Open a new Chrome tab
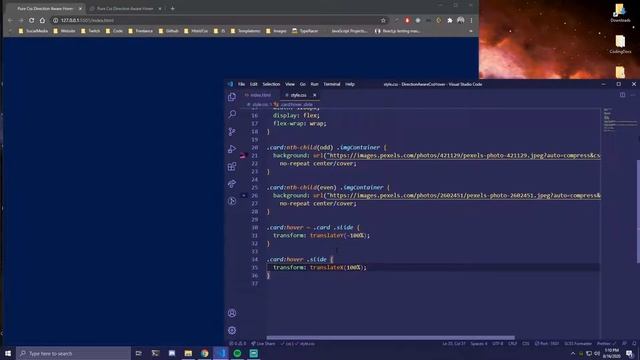Screen dimensions: 640x360 click(172, 8)
